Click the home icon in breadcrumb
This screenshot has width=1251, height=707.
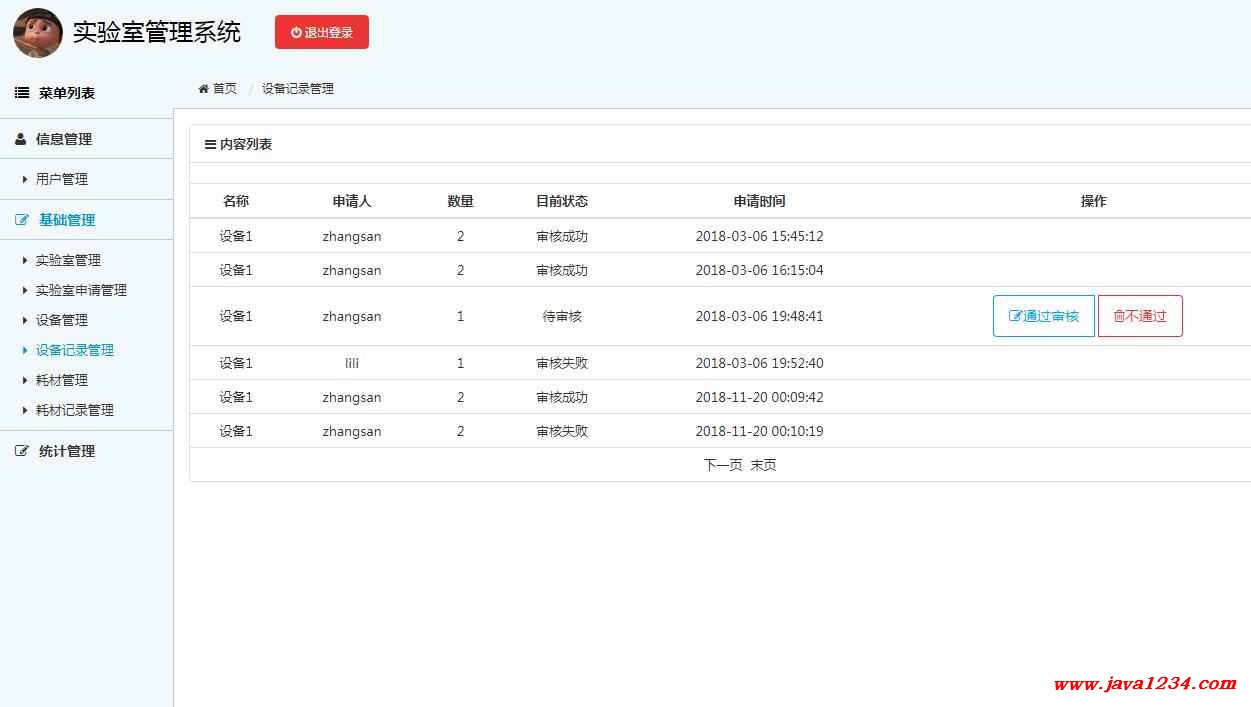[x=204, y=88]
